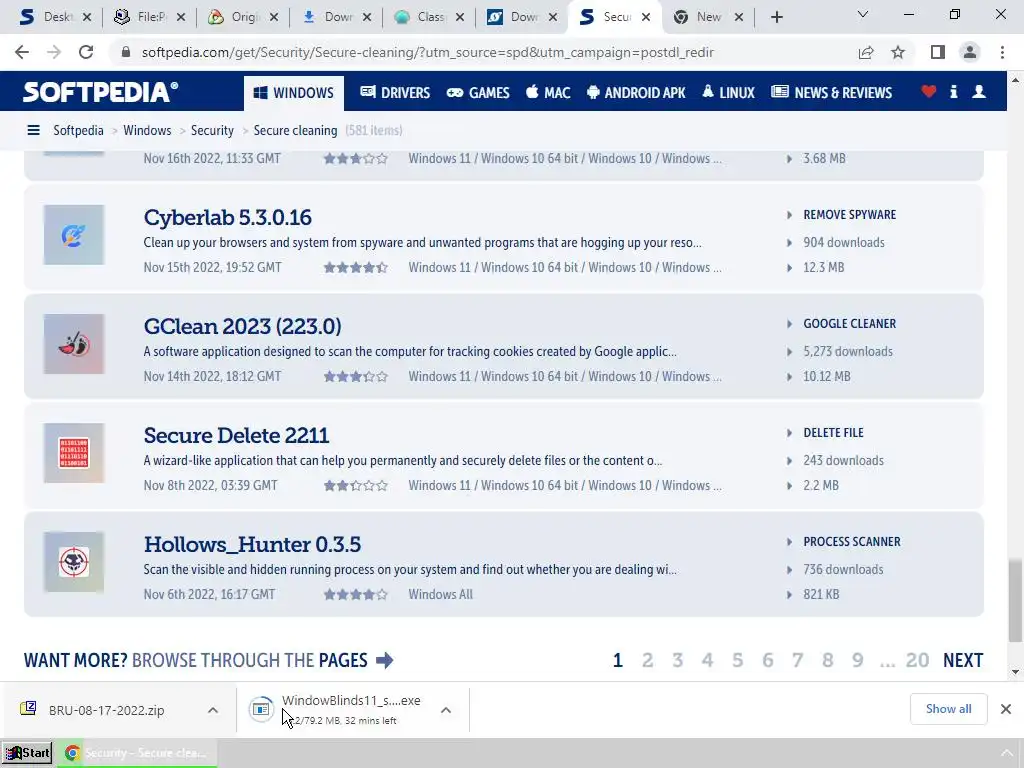
Task: Go to page 9 of results
Action: 857,661
